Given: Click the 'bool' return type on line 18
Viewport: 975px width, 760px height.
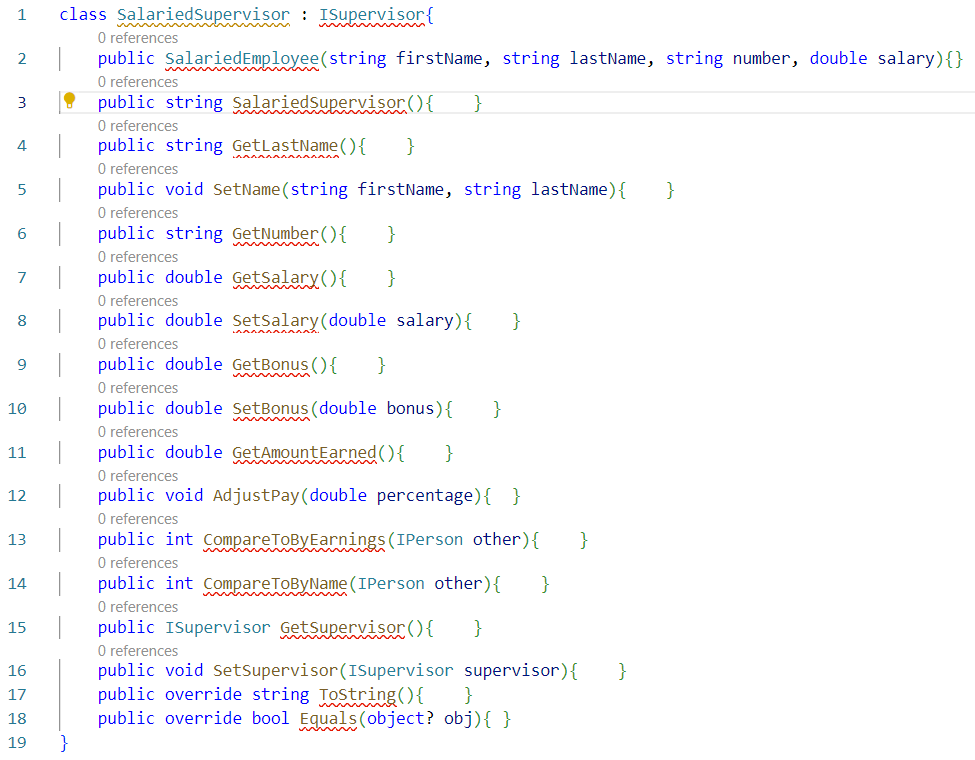Looking at the screenshot, I should (270, 719).
